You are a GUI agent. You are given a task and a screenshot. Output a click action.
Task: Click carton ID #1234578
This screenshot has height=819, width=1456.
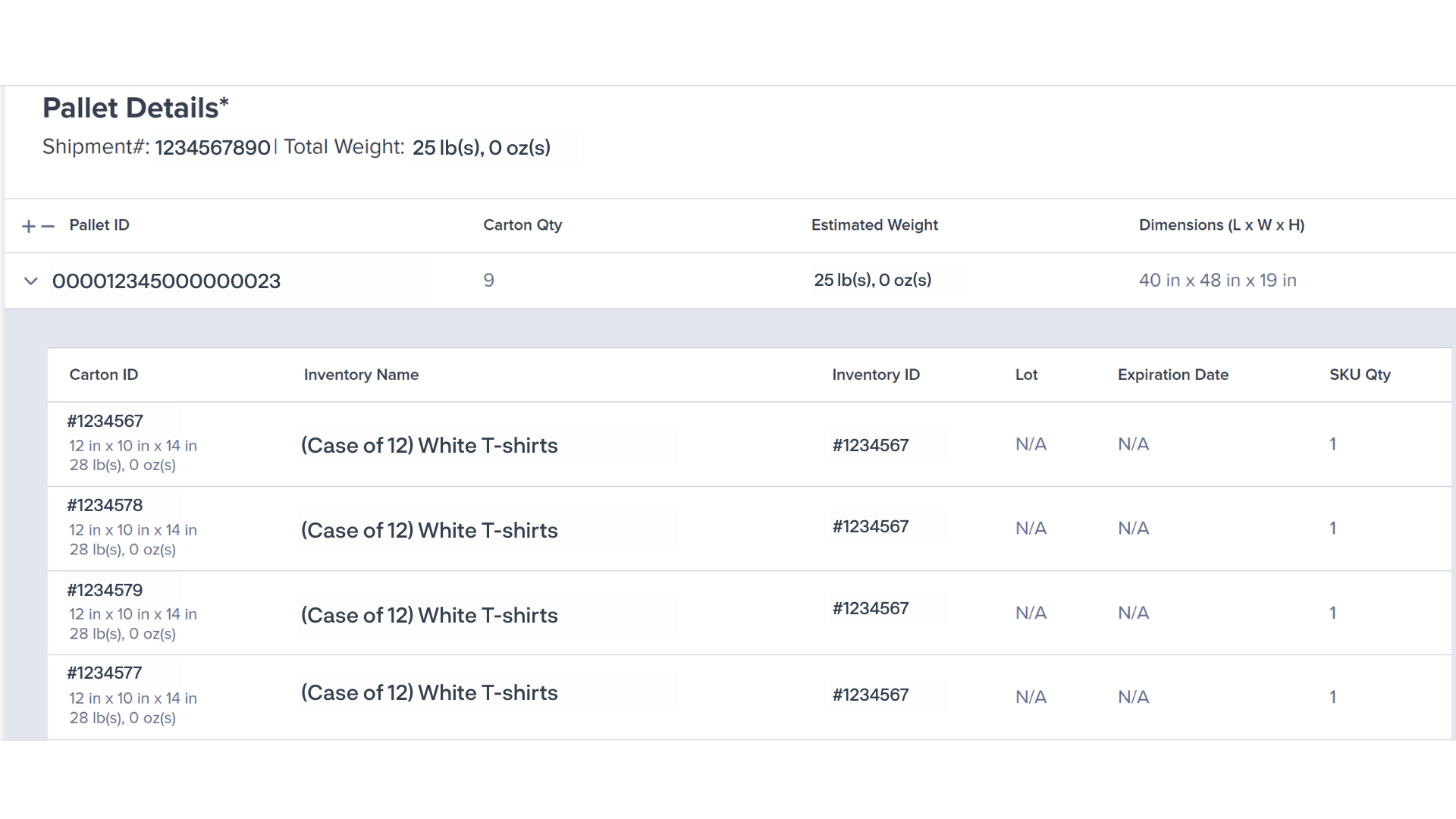pyautogui.click(x=105, y=505)
